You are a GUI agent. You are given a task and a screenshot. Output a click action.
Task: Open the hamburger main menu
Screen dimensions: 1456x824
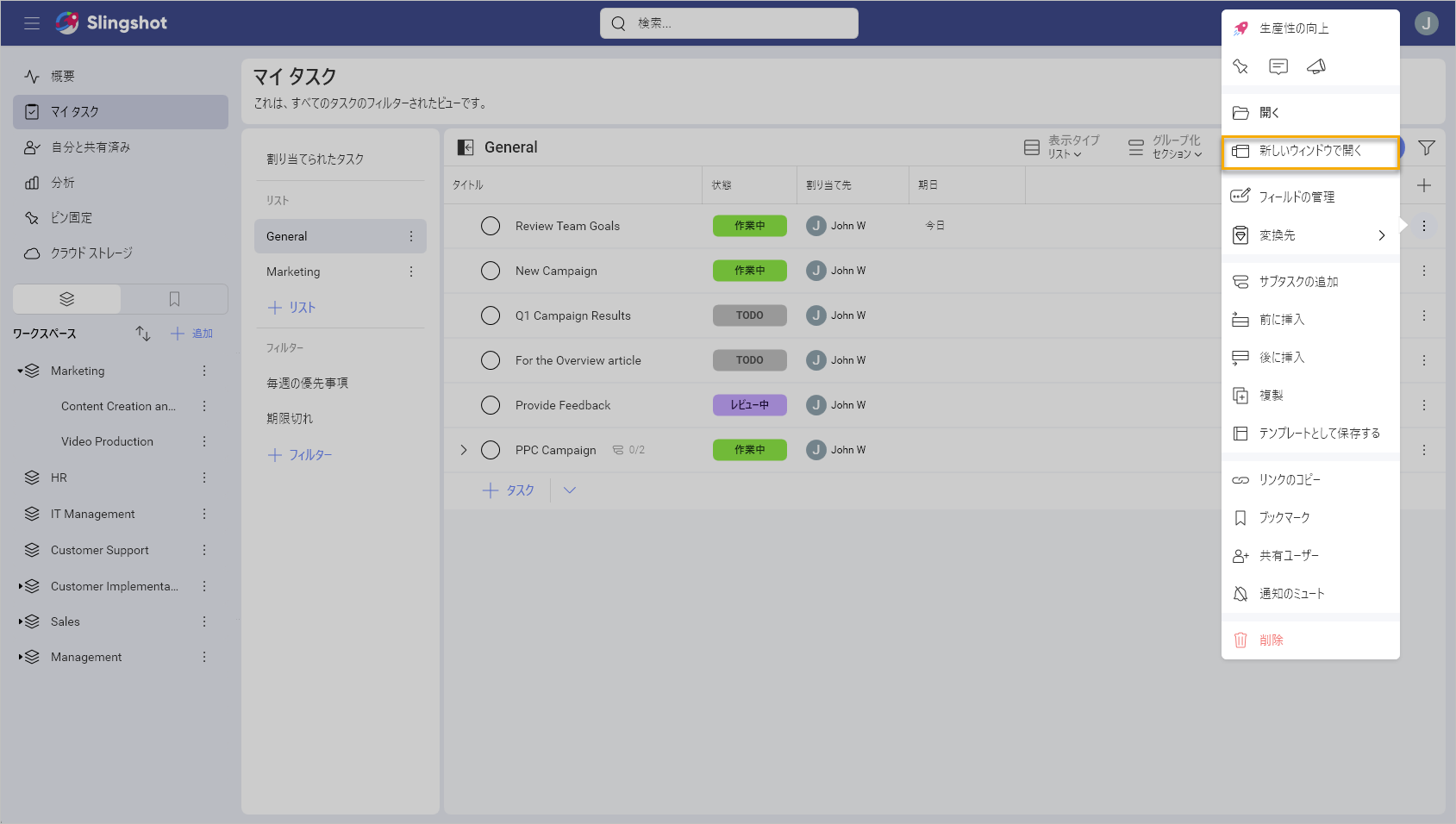(32, 23)
